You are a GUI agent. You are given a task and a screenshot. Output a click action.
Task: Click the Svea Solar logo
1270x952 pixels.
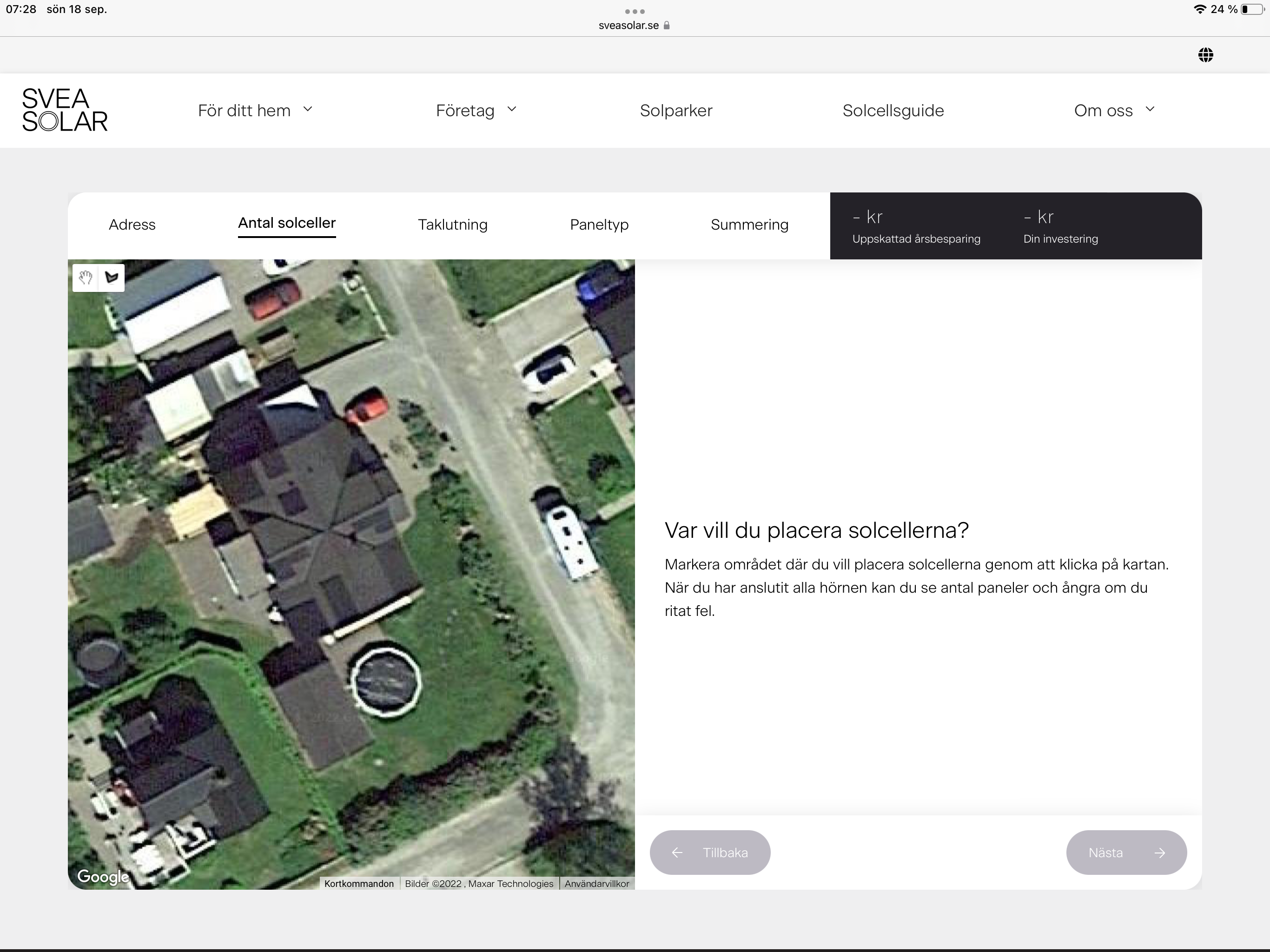(x=64, y=110)
